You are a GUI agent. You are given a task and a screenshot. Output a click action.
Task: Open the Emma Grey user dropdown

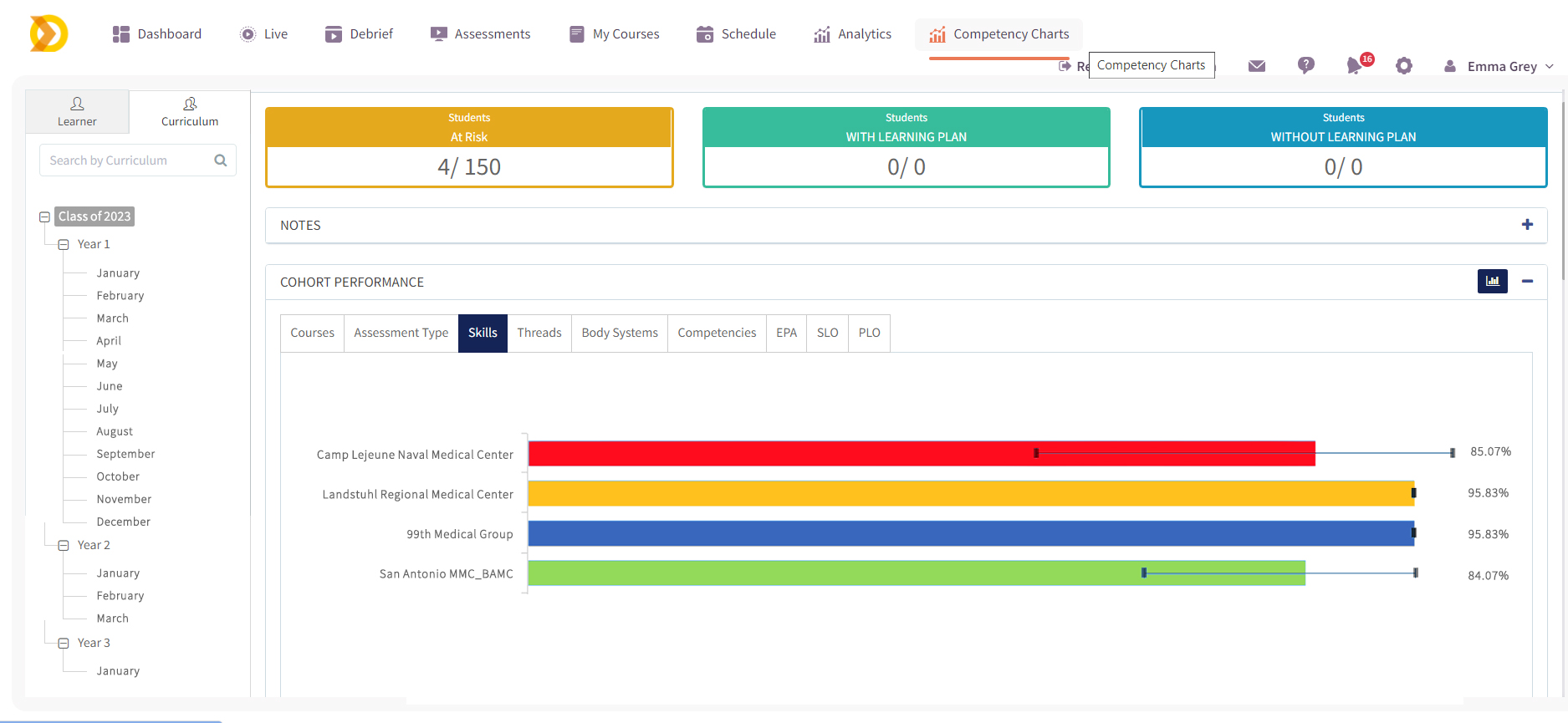click(1501, 67)
